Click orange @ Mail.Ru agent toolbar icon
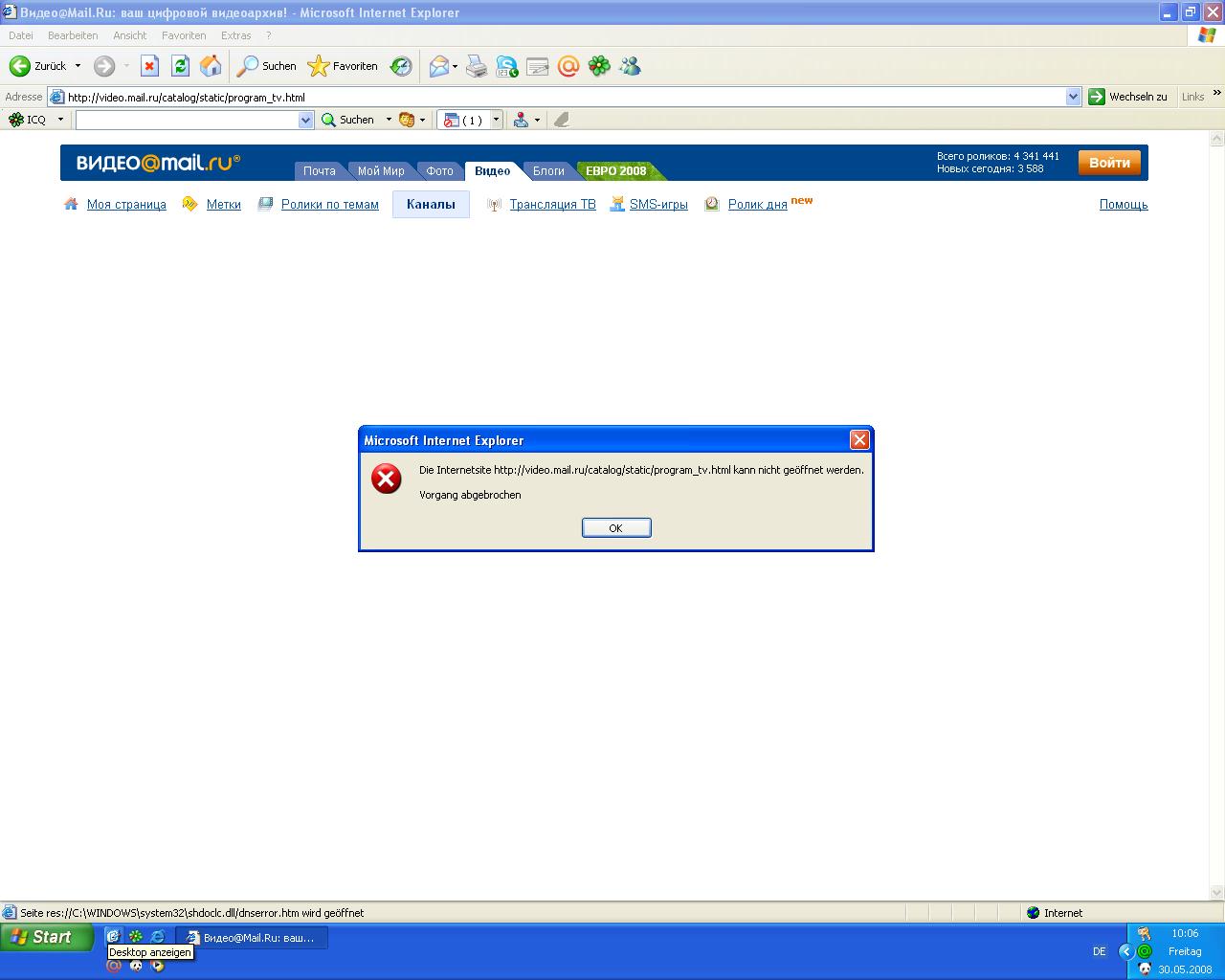Screen dimensions: 1225x980 coord(568,66)
